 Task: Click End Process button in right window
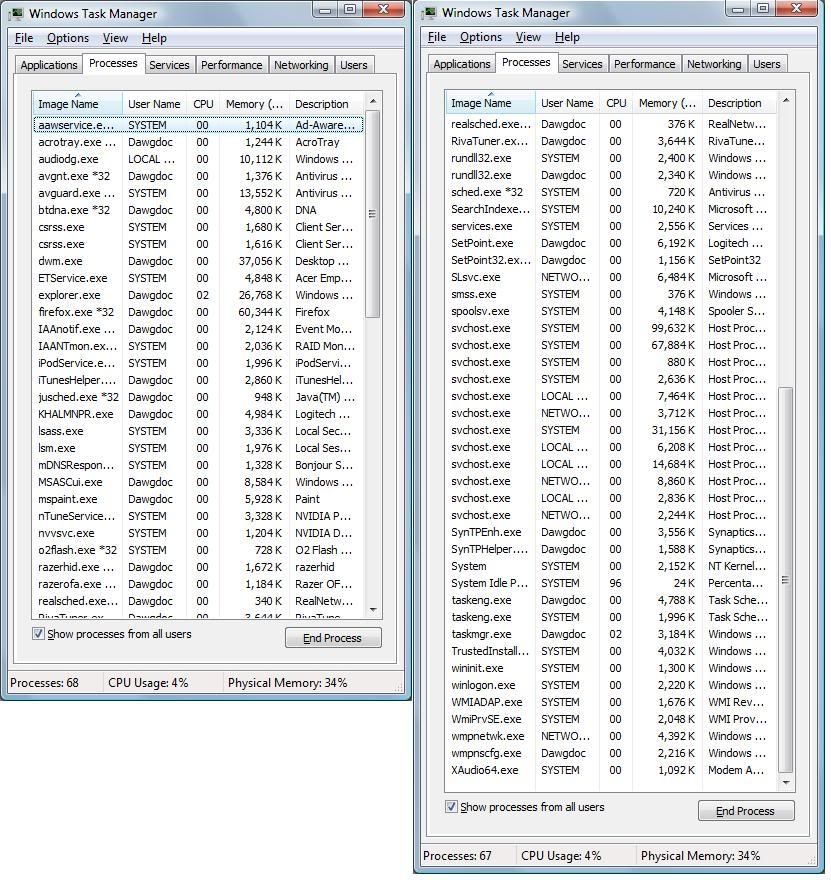pos(746,810)
